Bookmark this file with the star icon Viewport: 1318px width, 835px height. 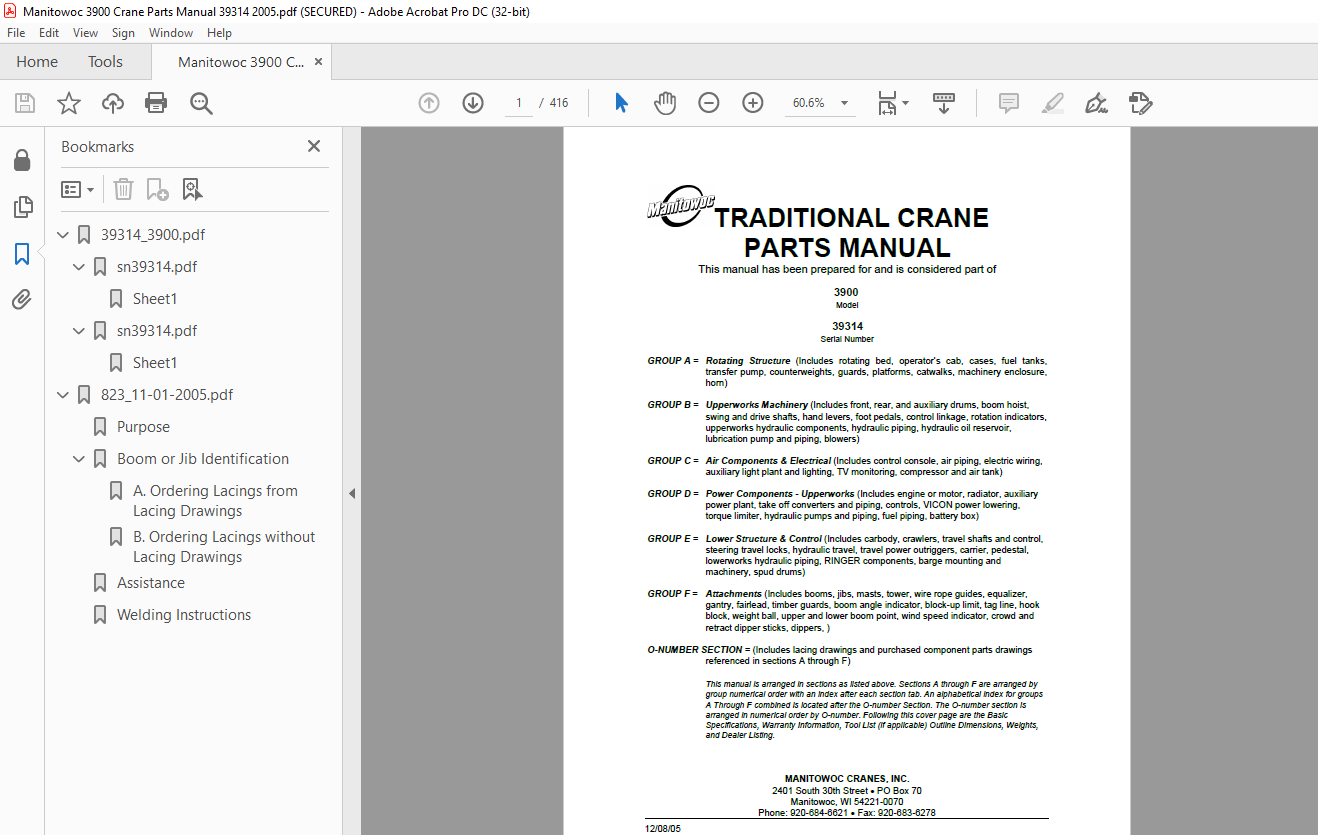point(69,103)
